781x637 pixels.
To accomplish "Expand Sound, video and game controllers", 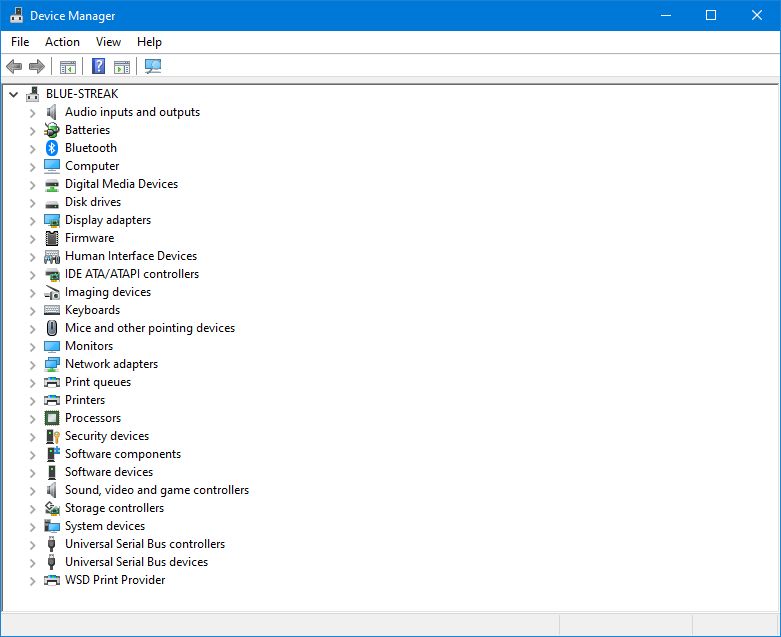I will click(32, 491).
